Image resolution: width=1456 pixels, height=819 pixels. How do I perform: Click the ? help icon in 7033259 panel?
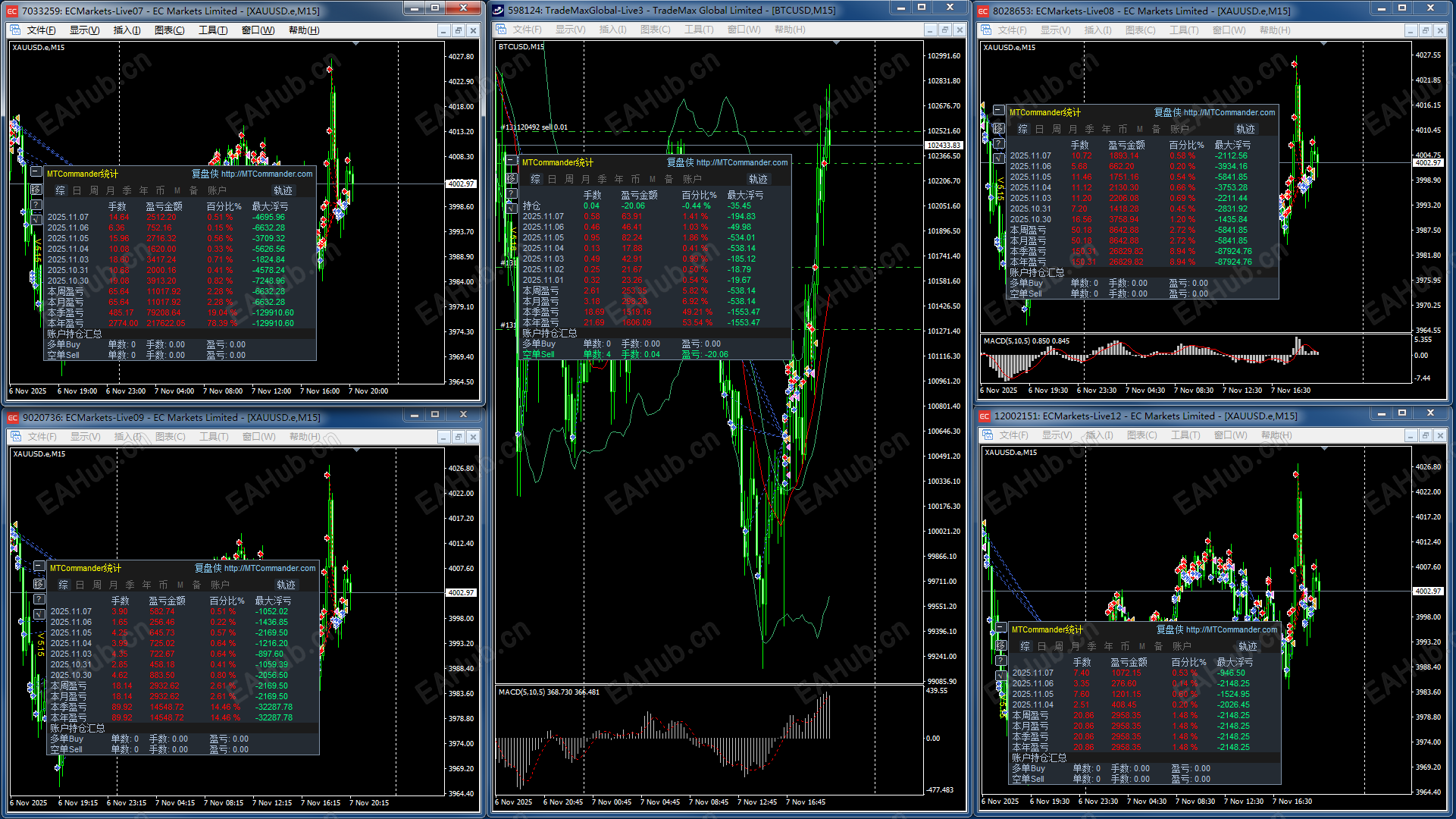(x=36, y=205)
